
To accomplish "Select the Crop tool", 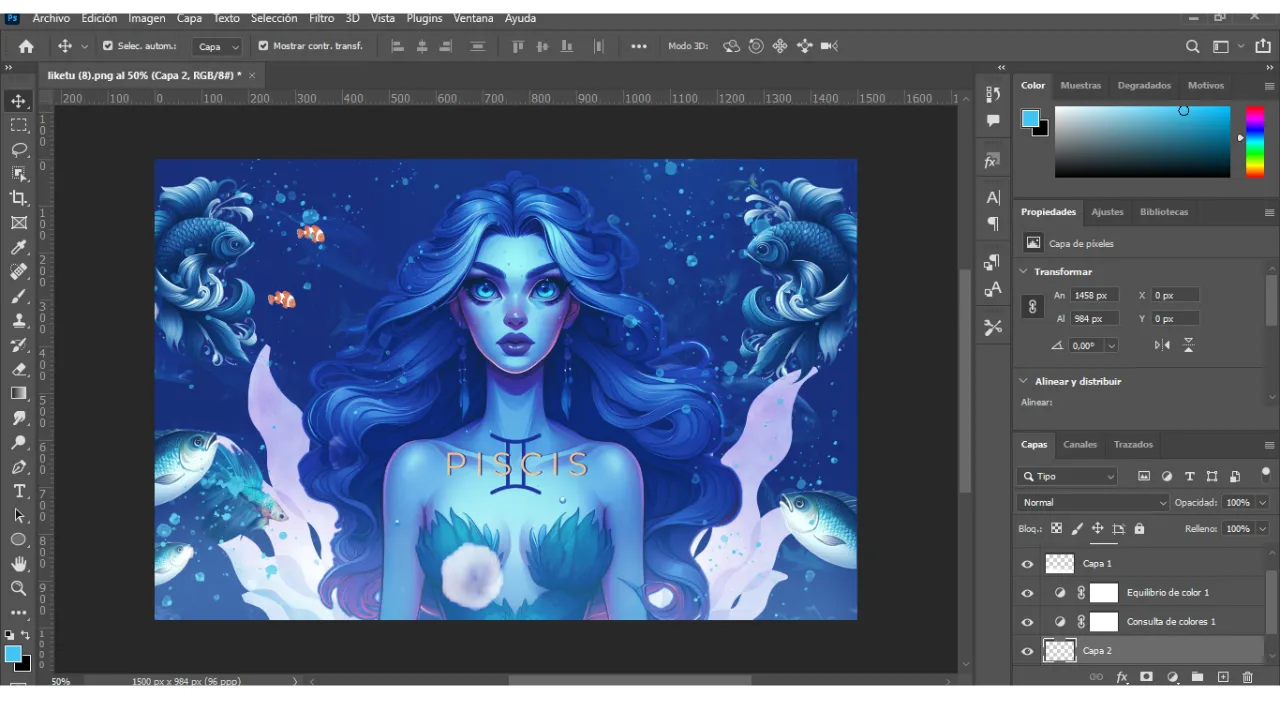I will (19, 198).
